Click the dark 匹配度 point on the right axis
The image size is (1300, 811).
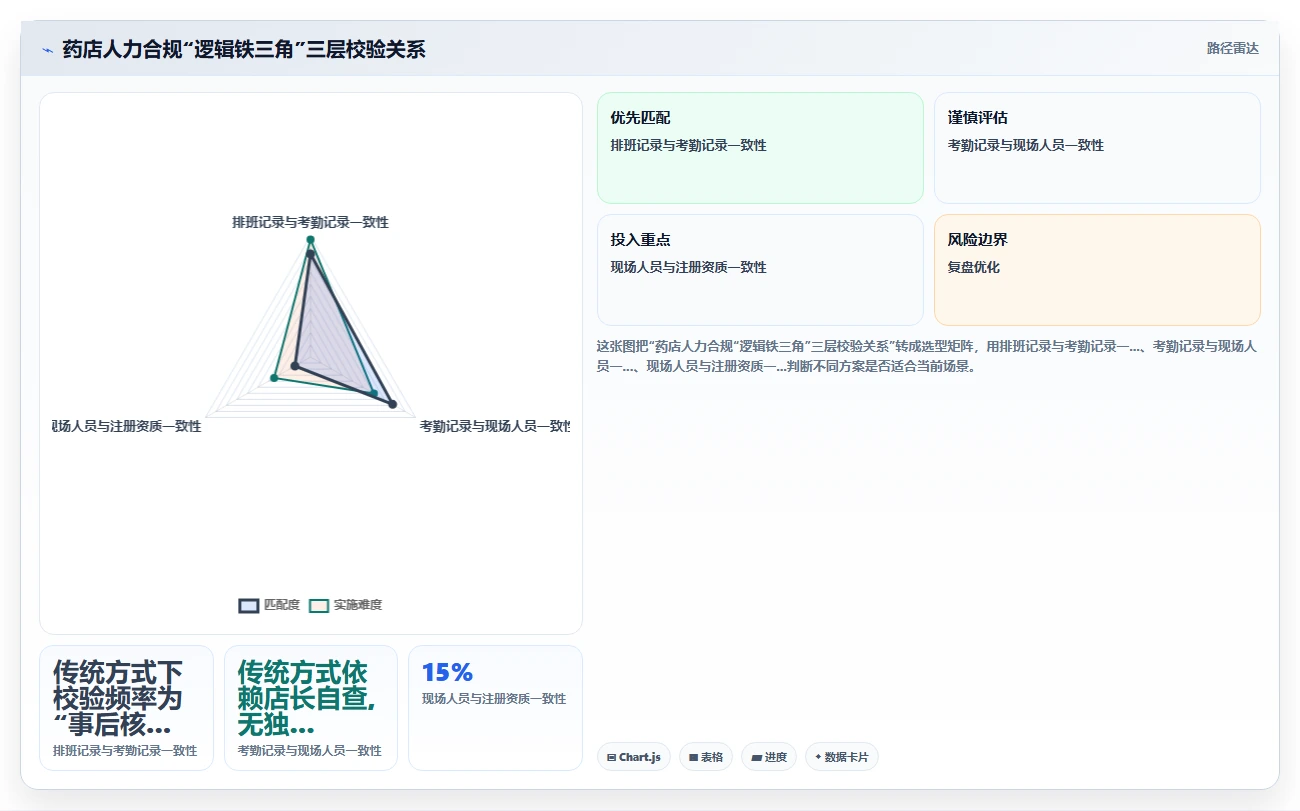click(392, 404)
